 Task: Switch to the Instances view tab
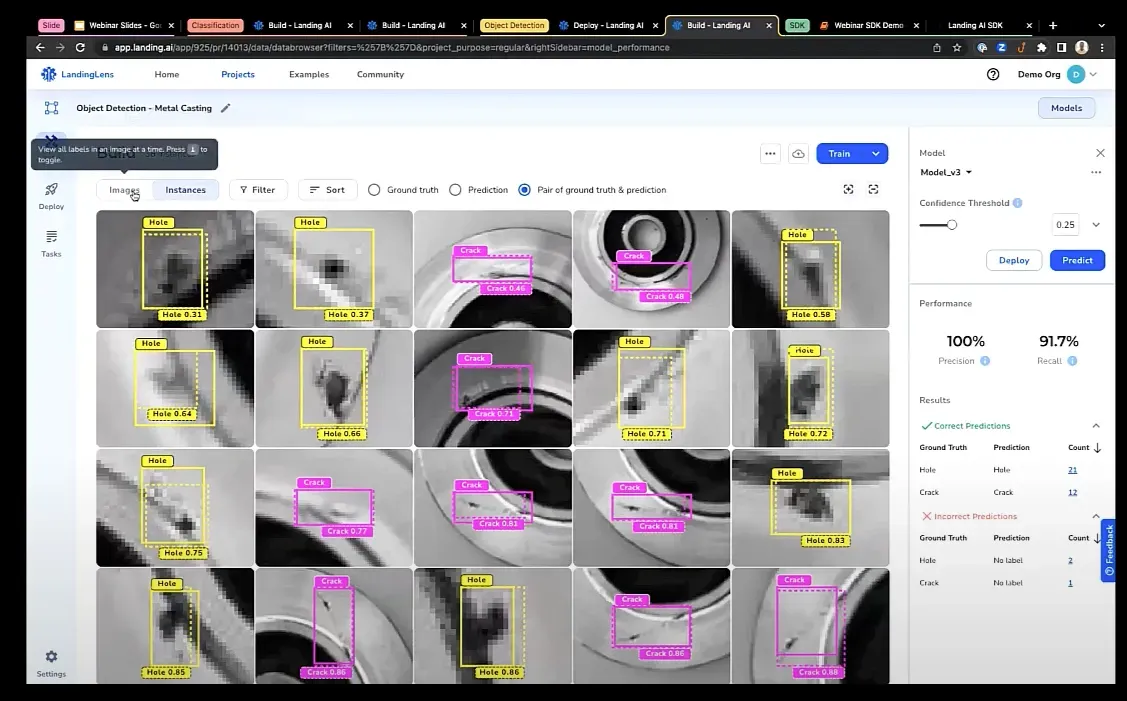(185, 190)
